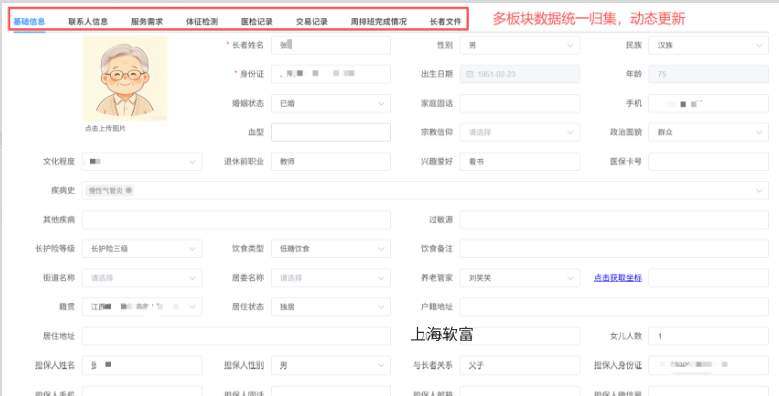Click the 过敏源 text field
Viewport: 779px width, 396px height.
614,220
